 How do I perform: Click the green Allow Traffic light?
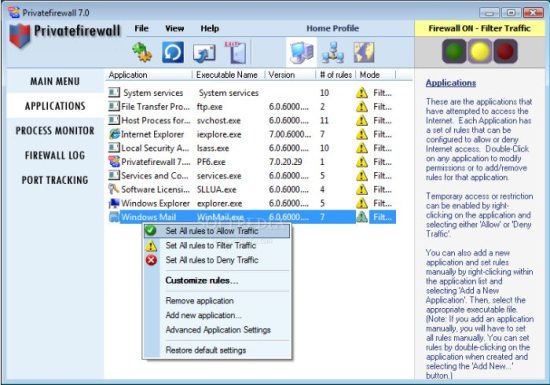click(x=454, y=51)
